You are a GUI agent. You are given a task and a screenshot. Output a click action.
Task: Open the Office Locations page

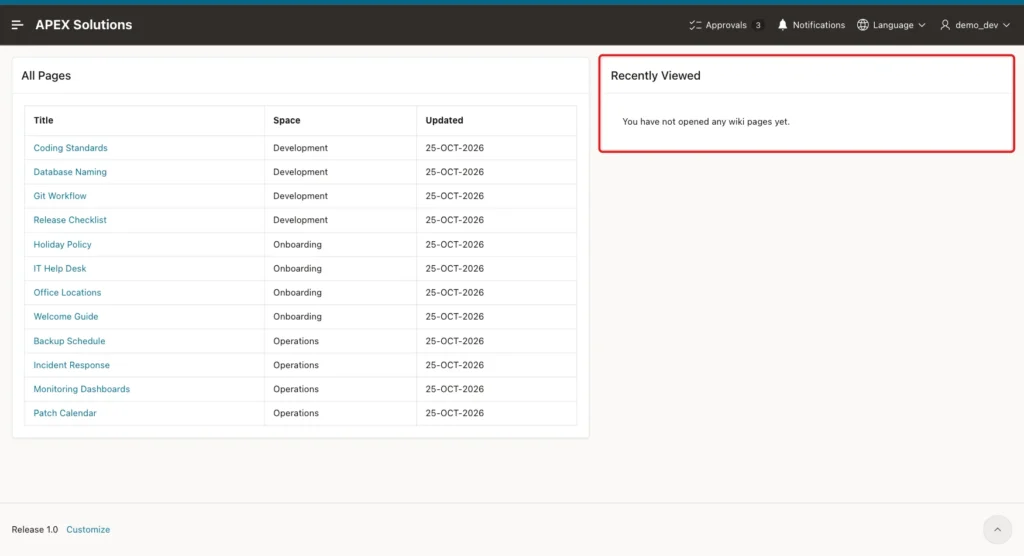[x=67, y=293]
